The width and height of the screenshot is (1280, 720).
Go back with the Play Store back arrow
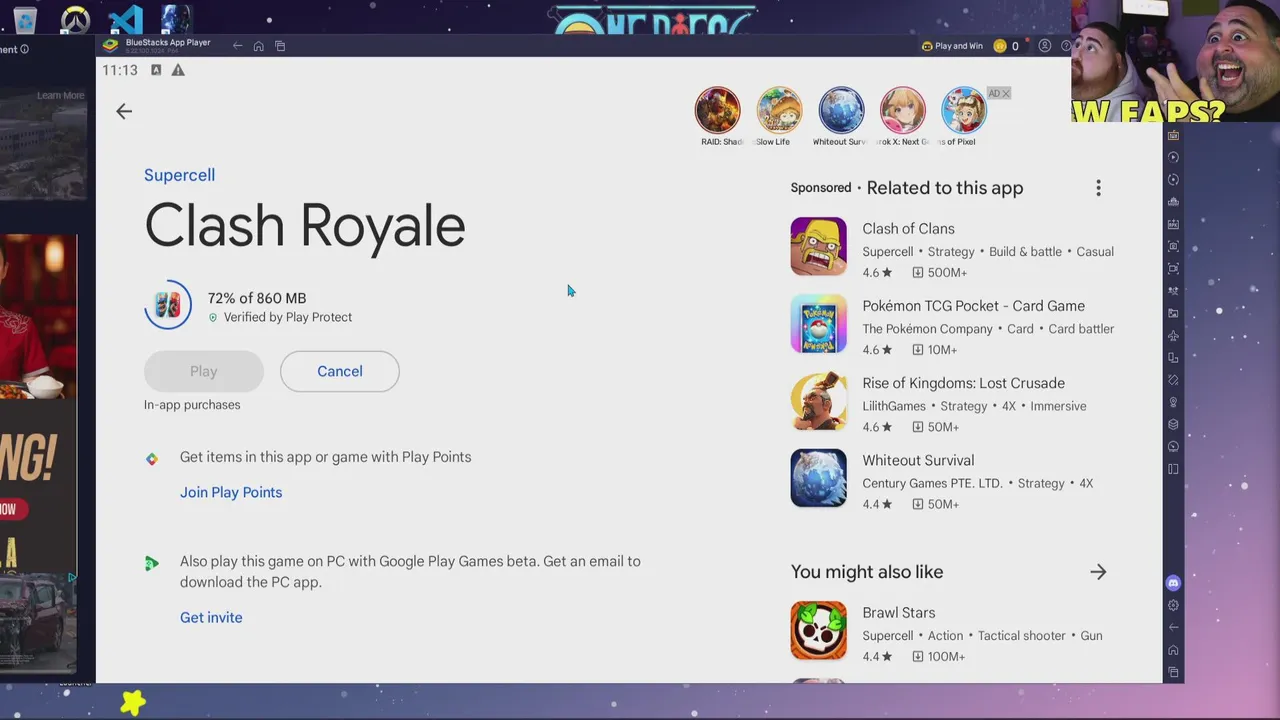click(124, 111)
